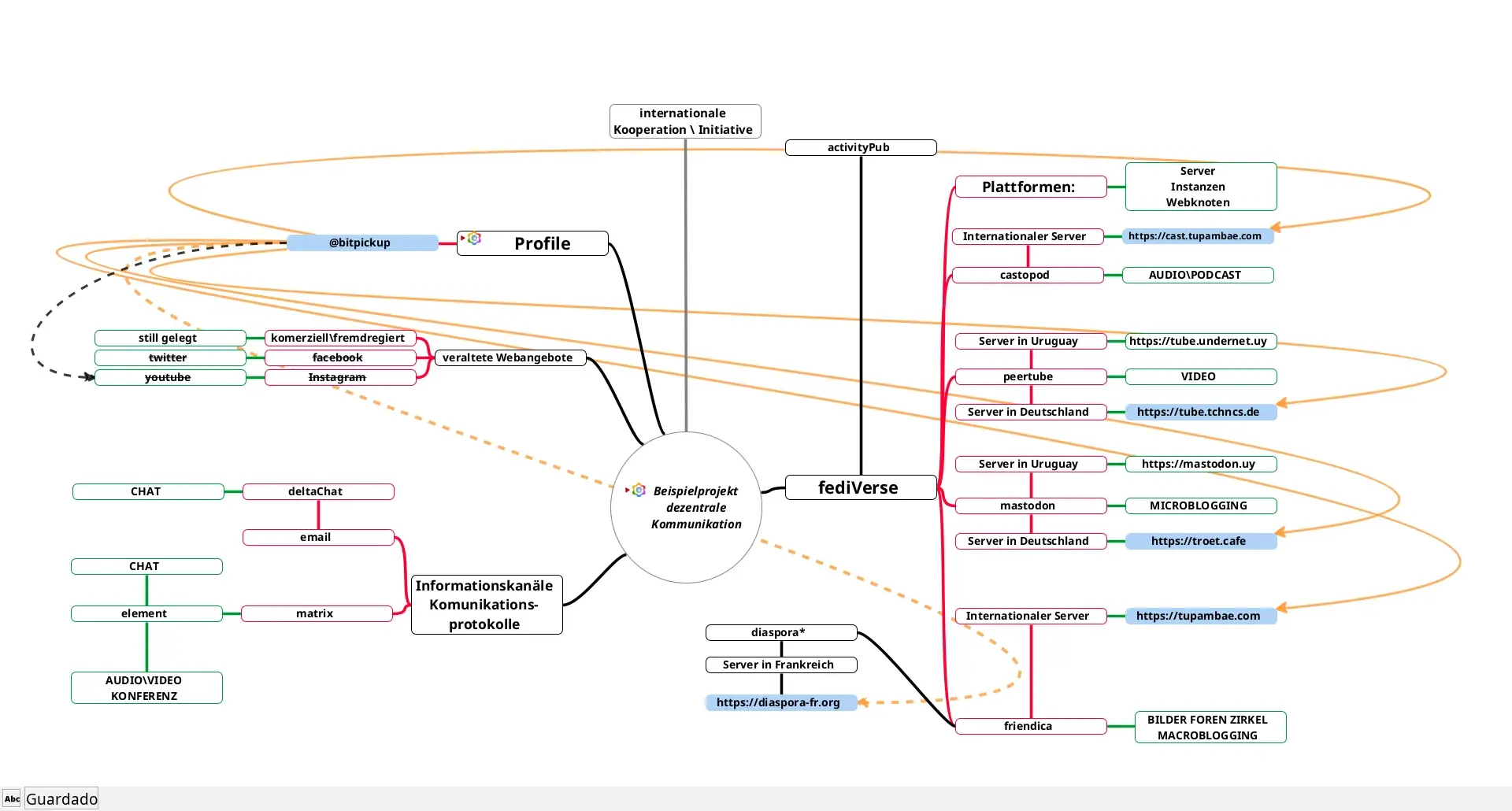Click the Abc icon in the status bar

point(12,798)
